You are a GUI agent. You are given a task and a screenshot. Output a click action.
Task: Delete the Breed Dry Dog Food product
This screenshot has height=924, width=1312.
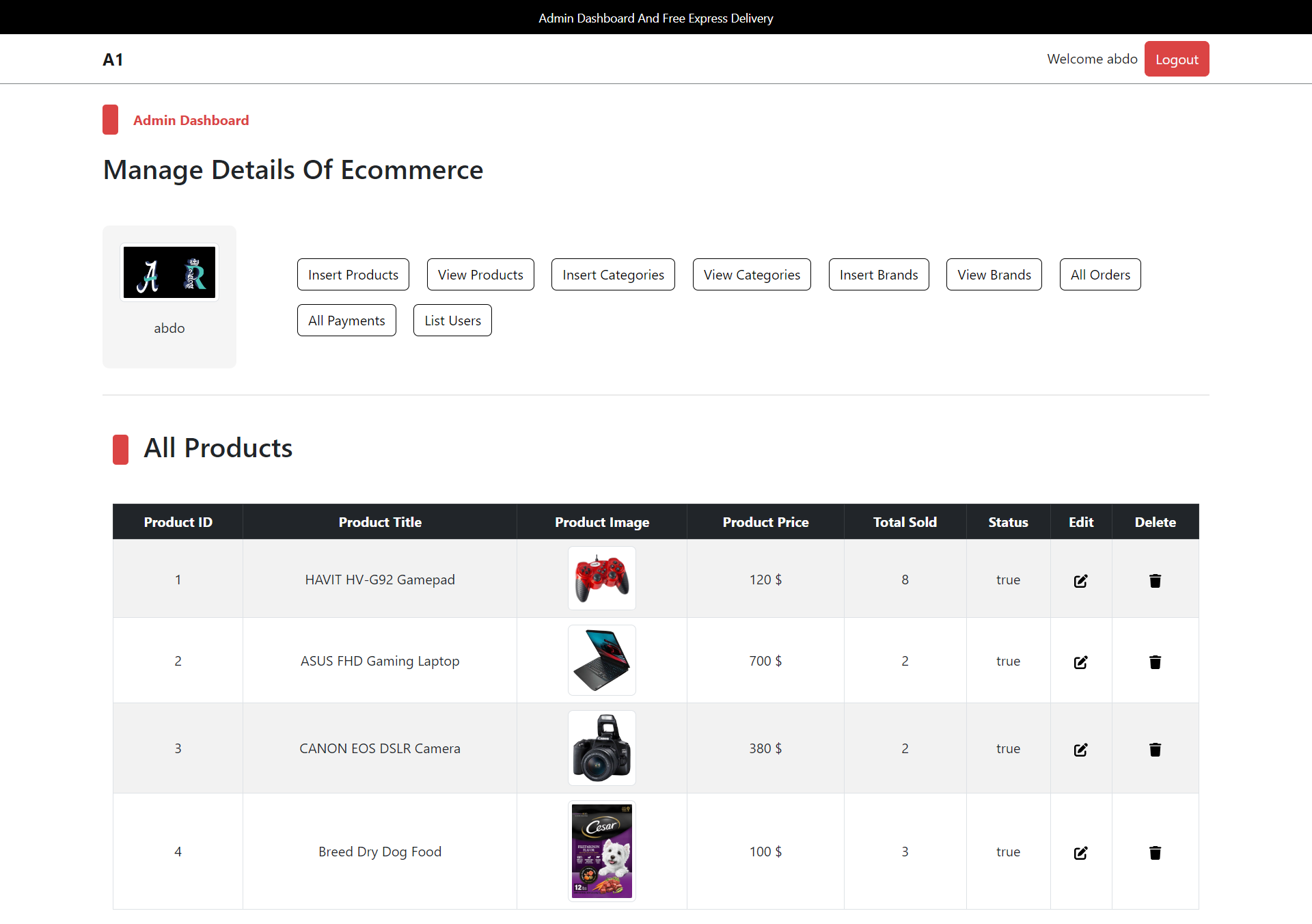[1155, 853]
